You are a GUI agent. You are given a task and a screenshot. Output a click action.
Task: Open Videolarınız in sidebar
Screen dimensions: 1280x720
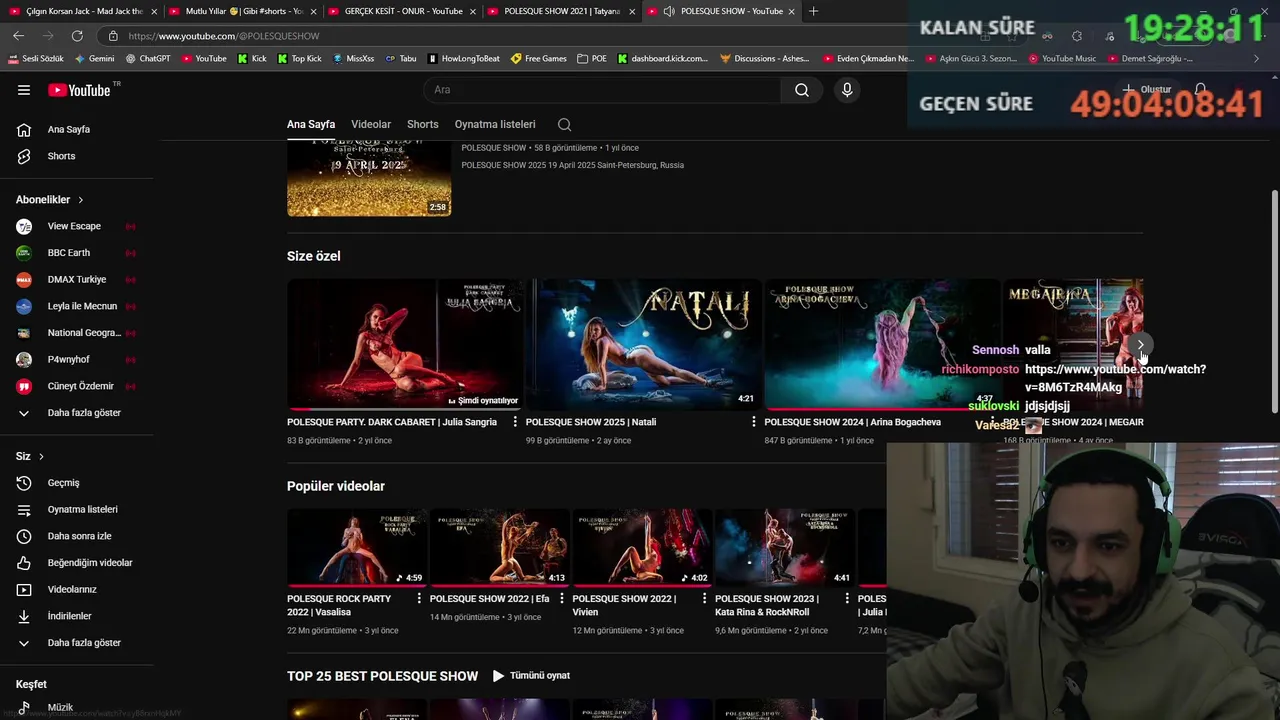[76, 589]
